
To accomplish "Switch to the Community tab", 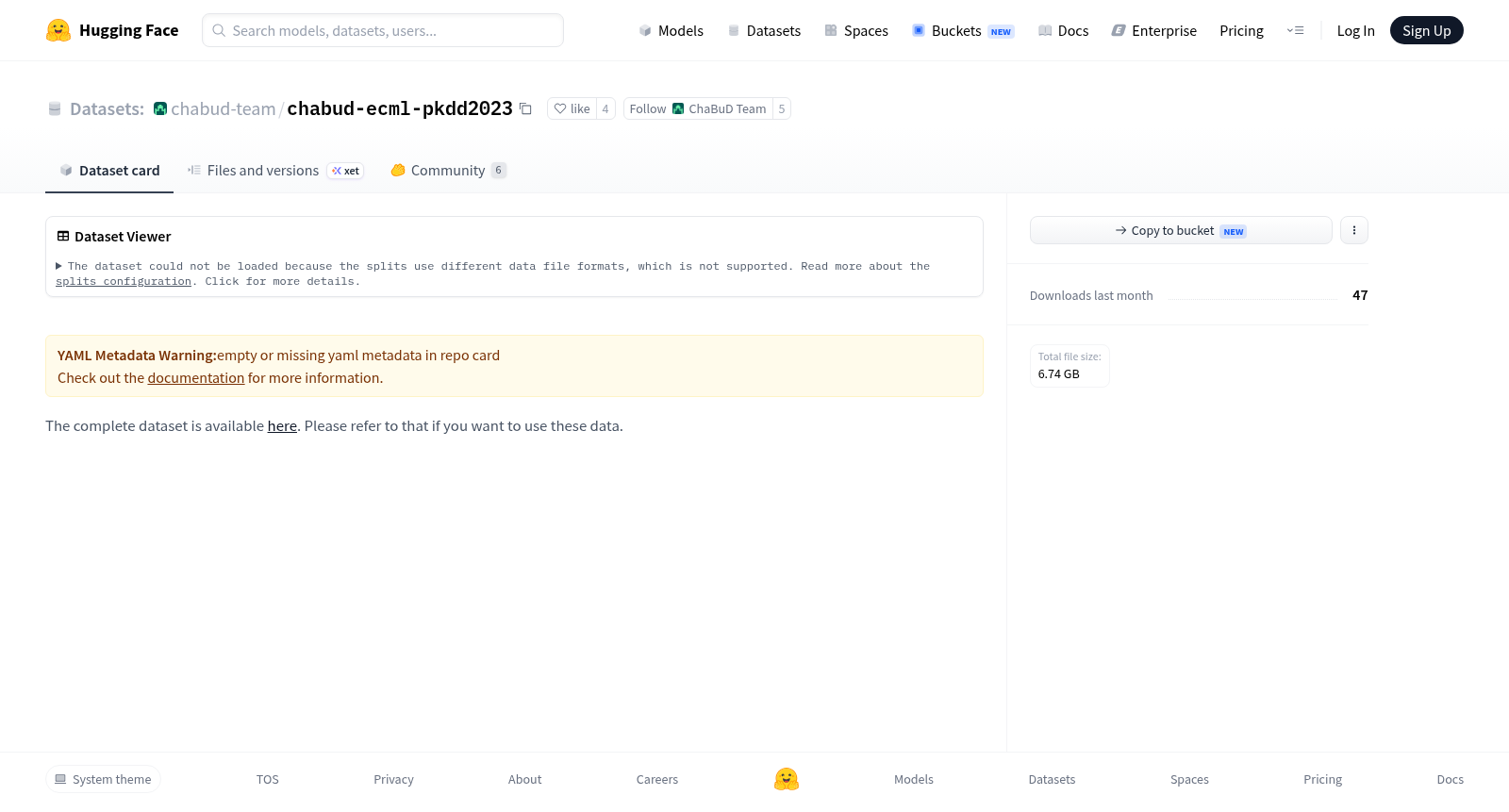I will [448, 171].
